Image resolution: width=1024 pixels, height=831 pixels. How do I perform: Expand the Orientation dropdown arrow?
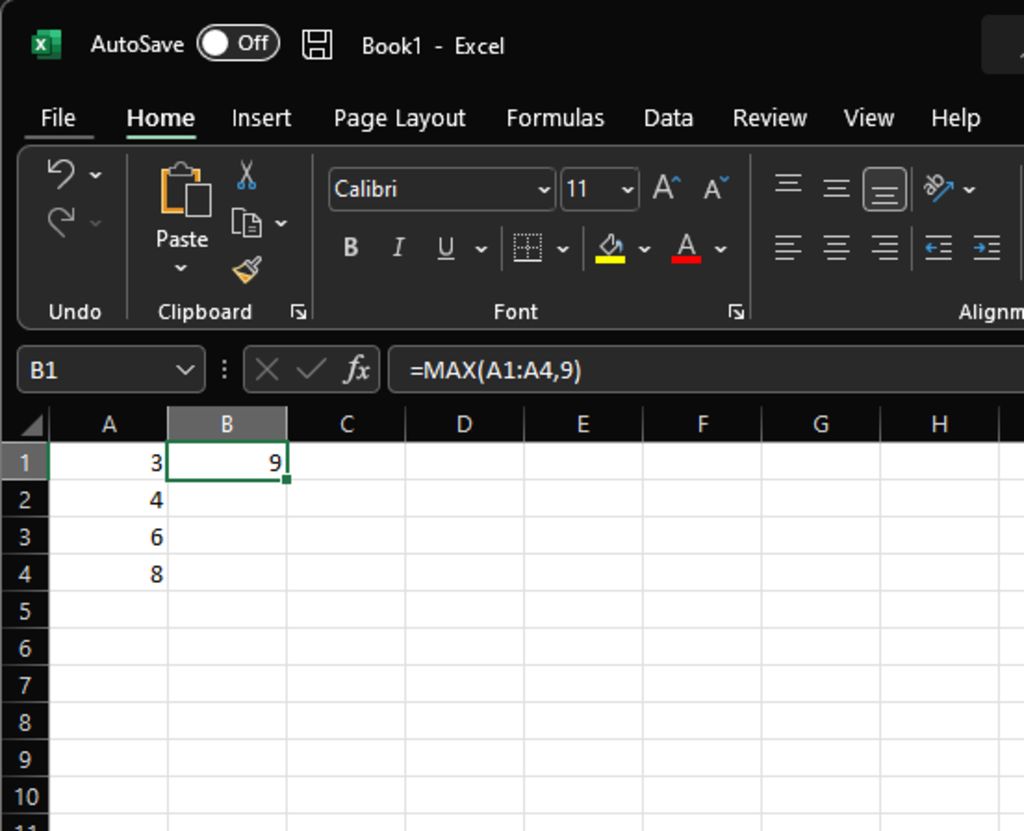tap(969, 190)
